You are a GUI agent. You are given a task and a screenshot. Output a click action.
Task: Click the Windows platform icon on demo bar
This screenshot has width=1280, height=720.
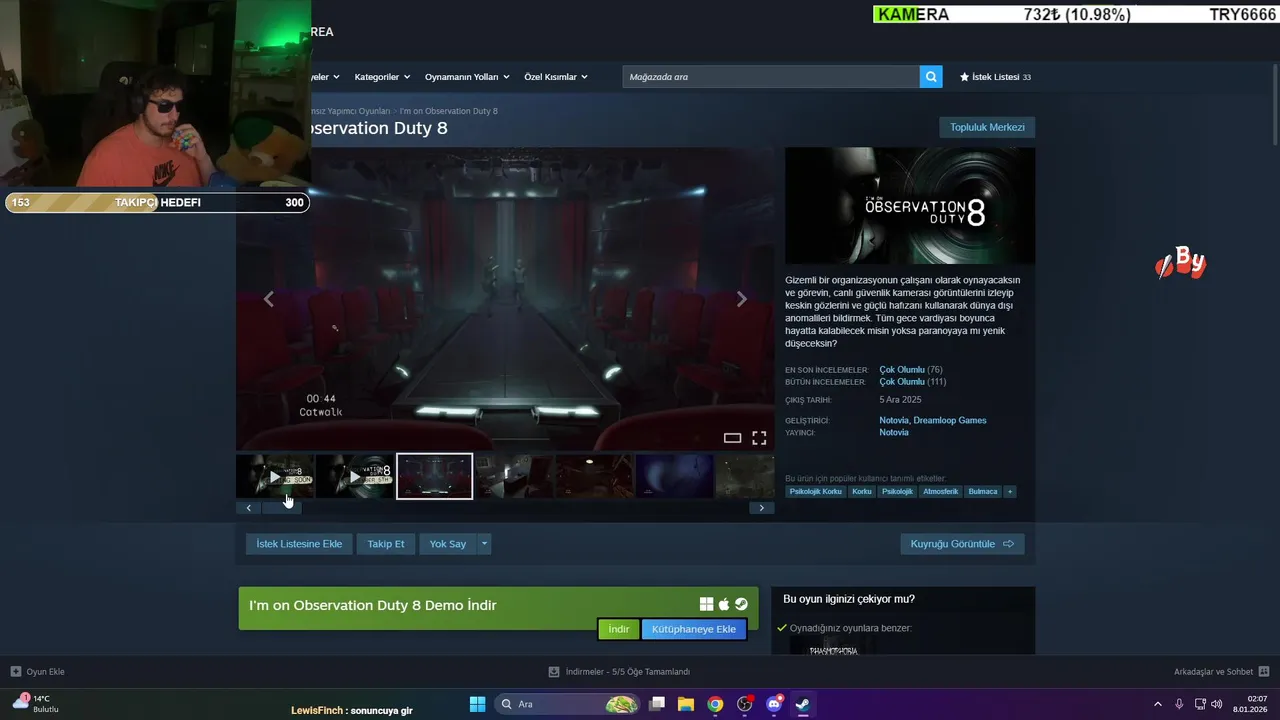coord(706,604)
